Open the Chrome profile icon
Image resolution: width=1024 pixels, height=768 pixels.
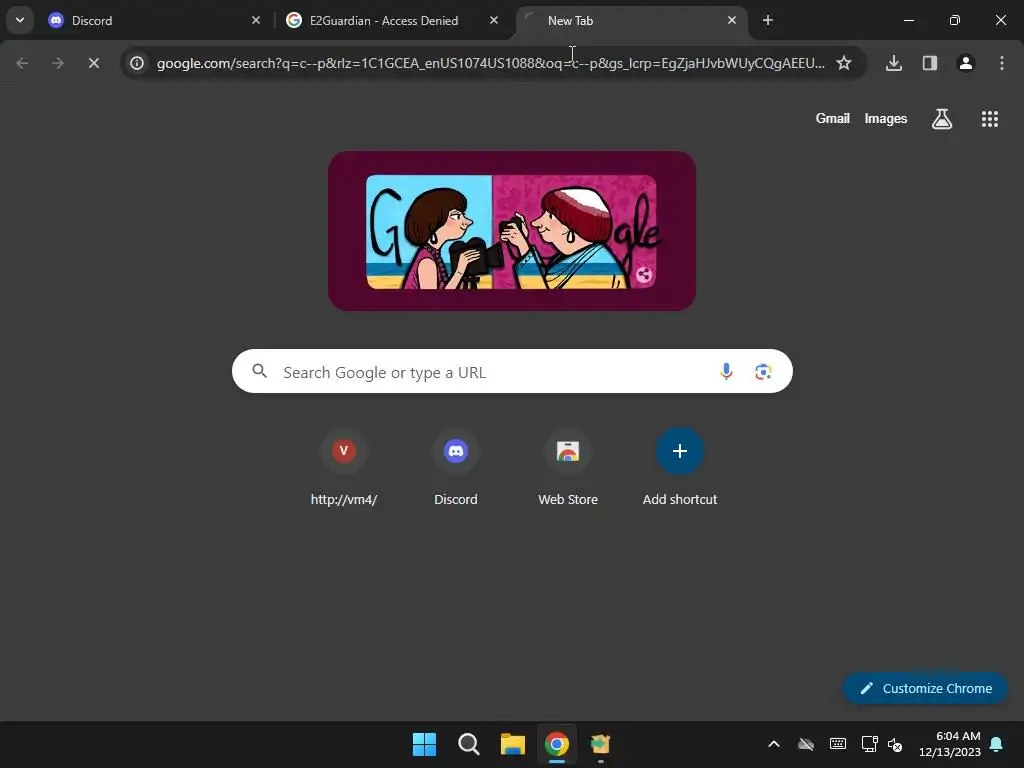pos(966,63)
